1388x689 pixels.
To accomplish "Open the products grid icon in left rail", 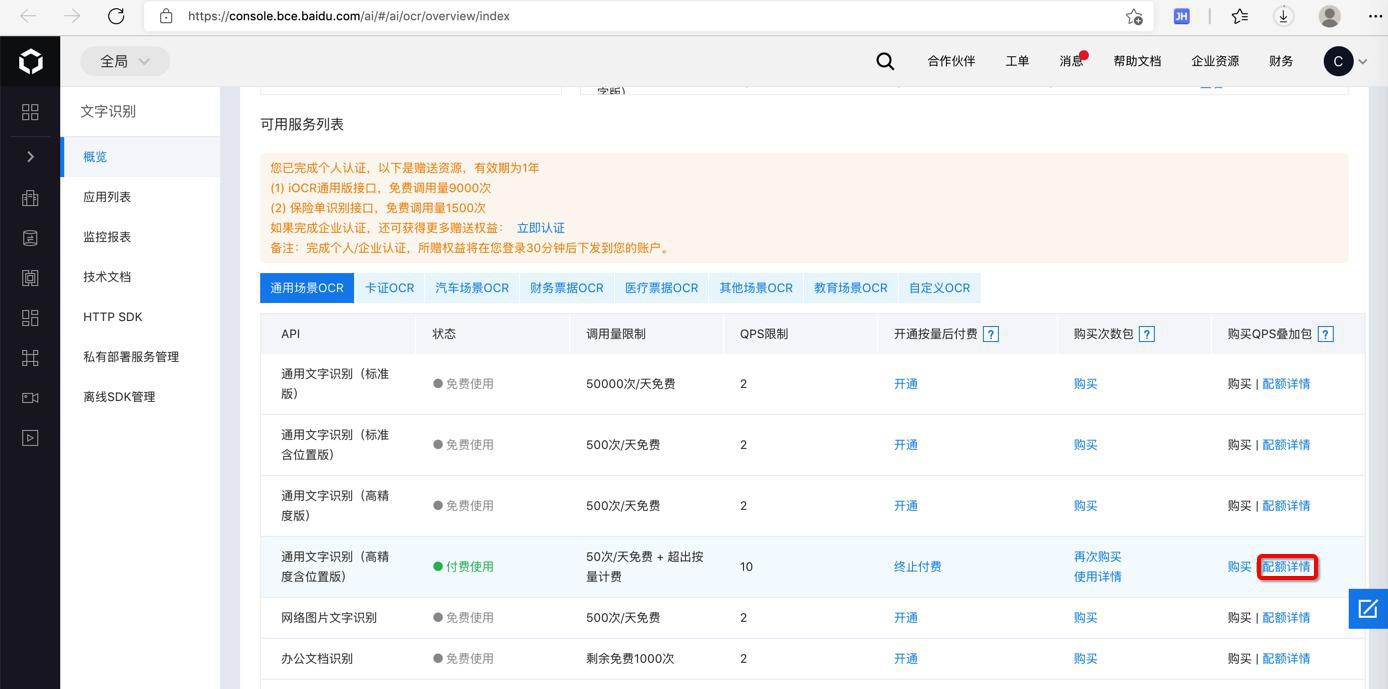I will [x=30, y=112].
